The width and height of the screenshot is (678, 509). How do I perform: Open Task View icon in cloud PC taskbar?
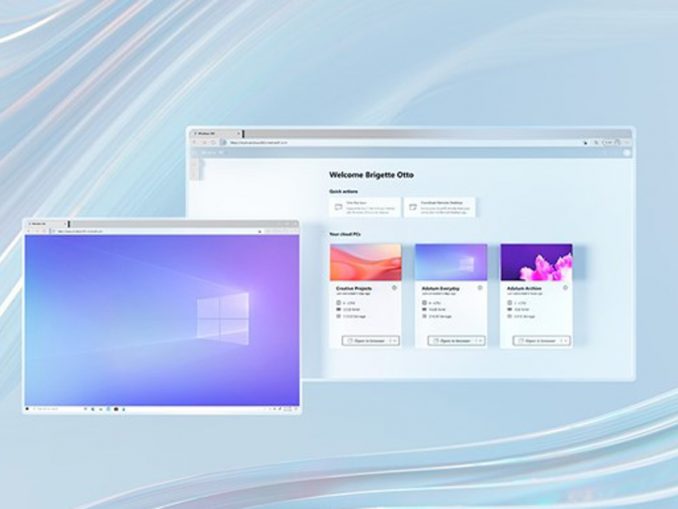coord(85,409)
